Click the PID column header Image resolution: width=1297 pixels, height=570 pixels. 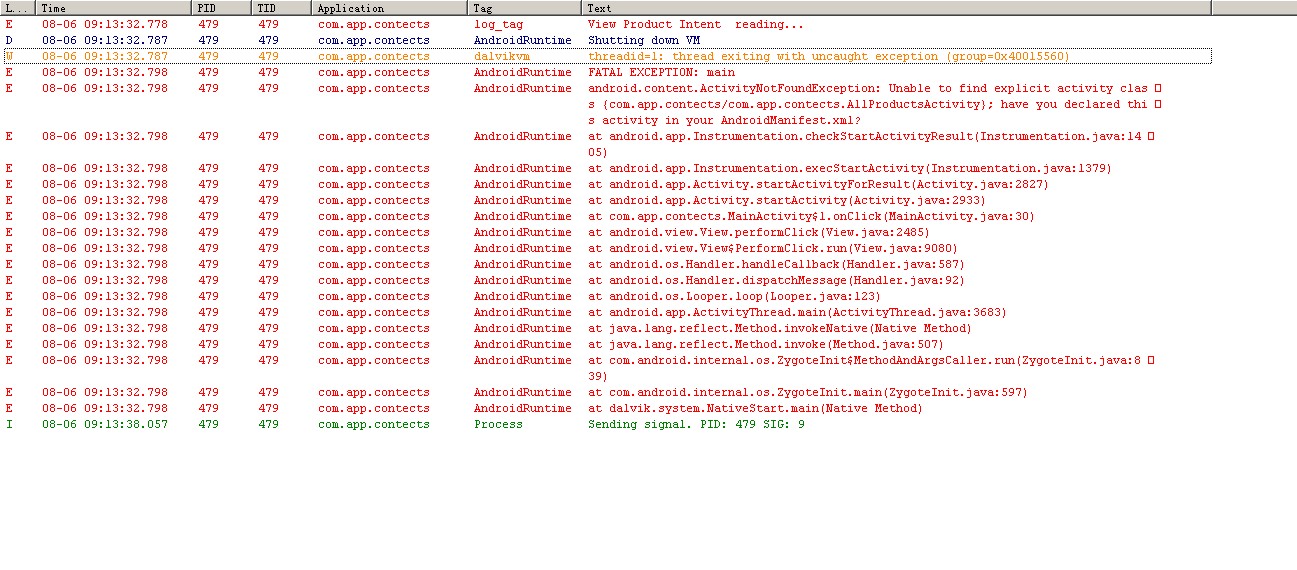coord(222,8)
